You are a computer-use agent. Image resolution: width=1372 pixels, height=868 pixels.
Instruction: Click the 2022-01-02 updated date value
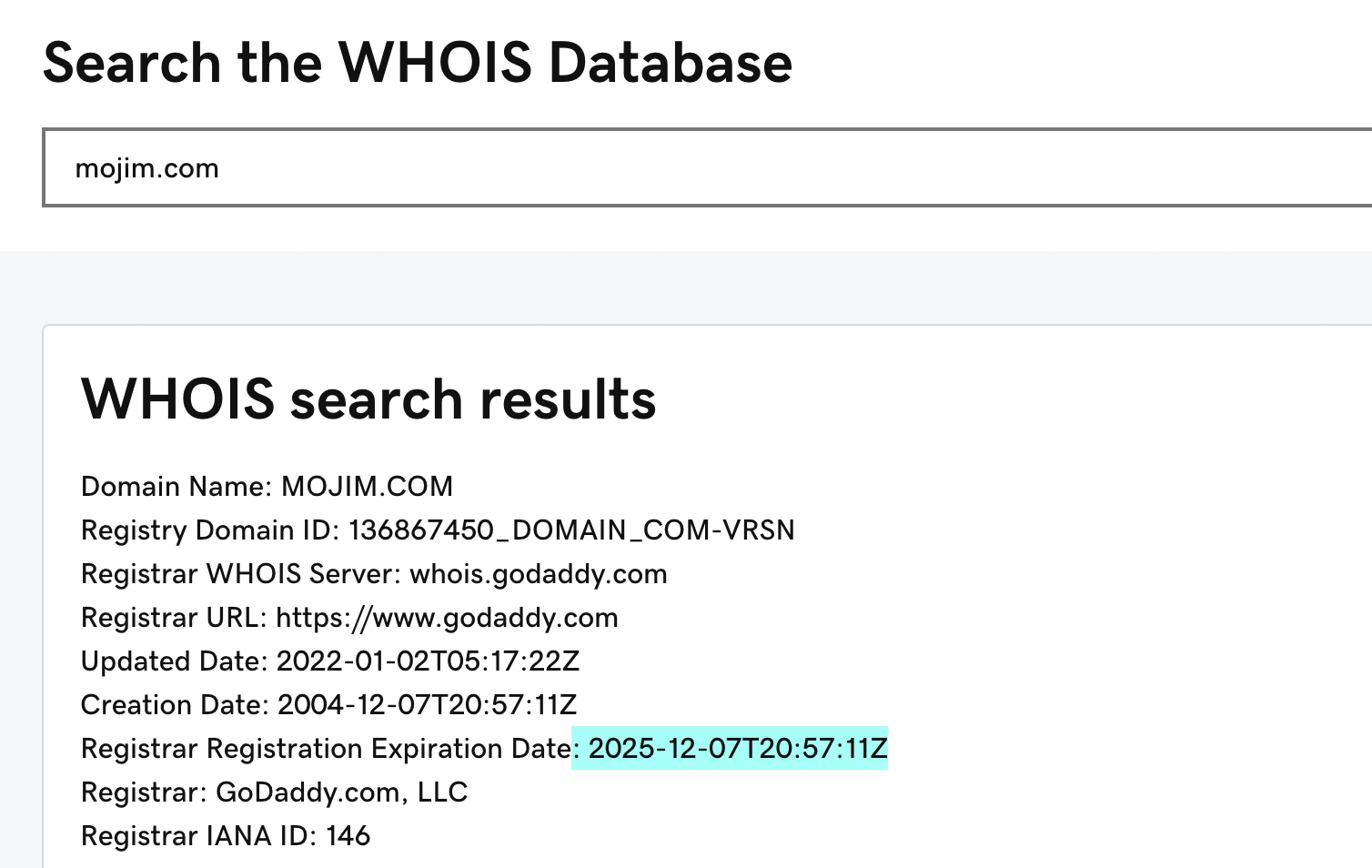[x=428, y=661]
